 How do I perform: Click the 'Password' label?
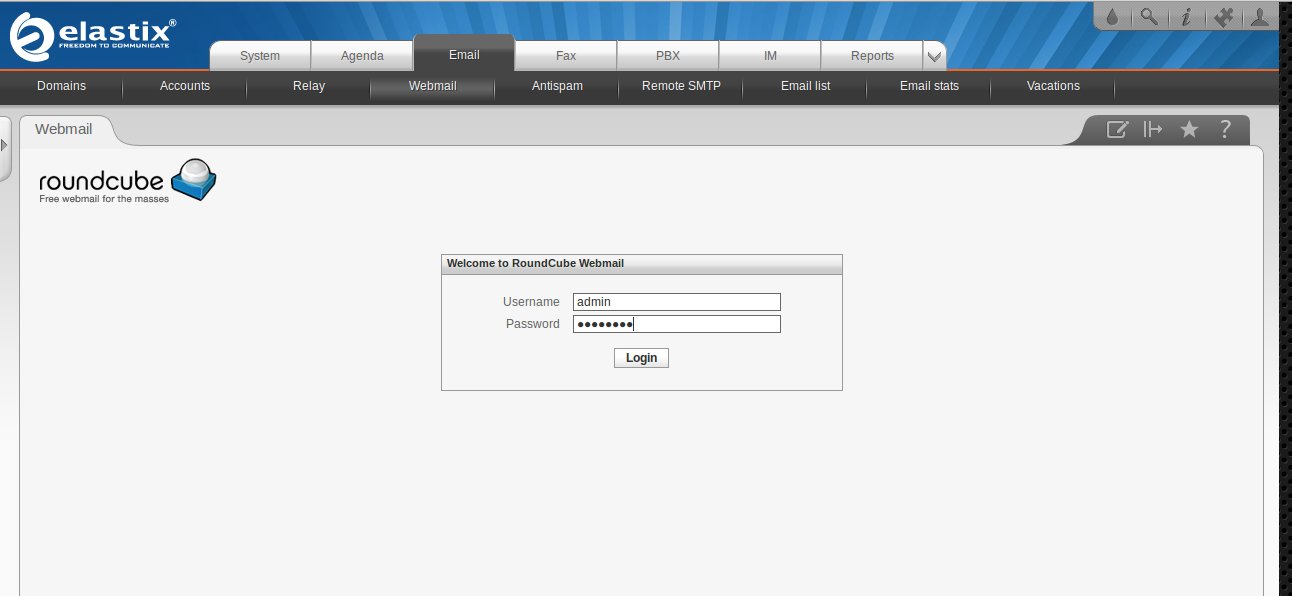(533, 324)
